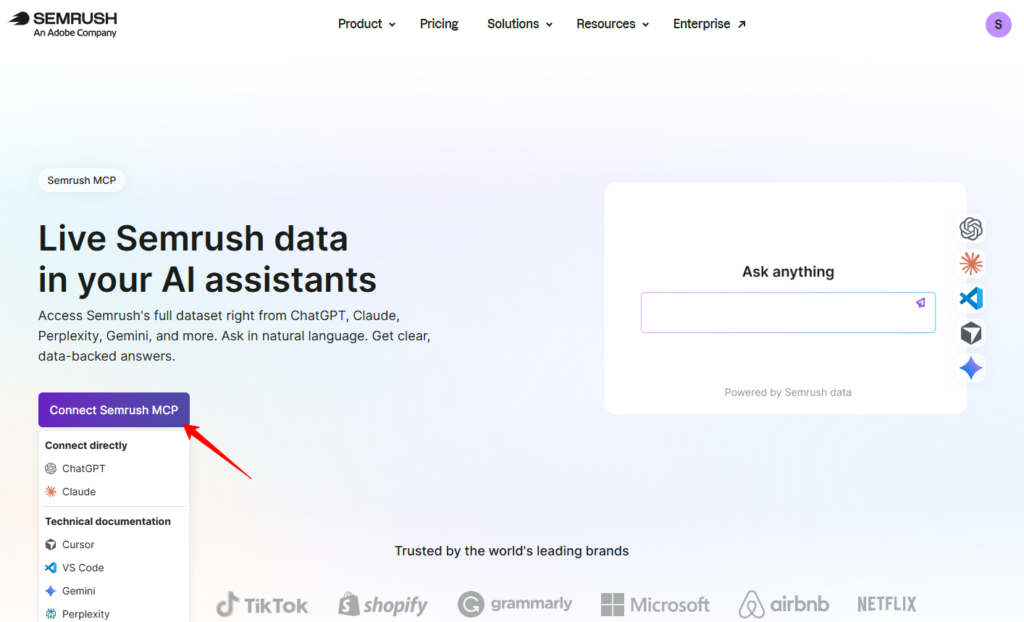Click the 'Powered by Semrush data' text
1024x622 pixels.
pos(788,393)
